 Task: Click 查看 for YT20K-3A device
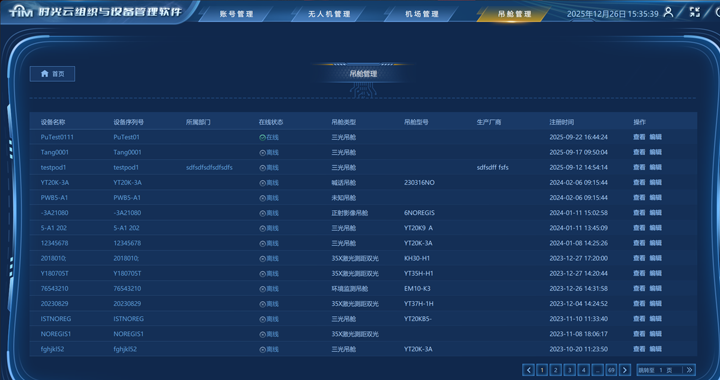click(x=639, y=183)
